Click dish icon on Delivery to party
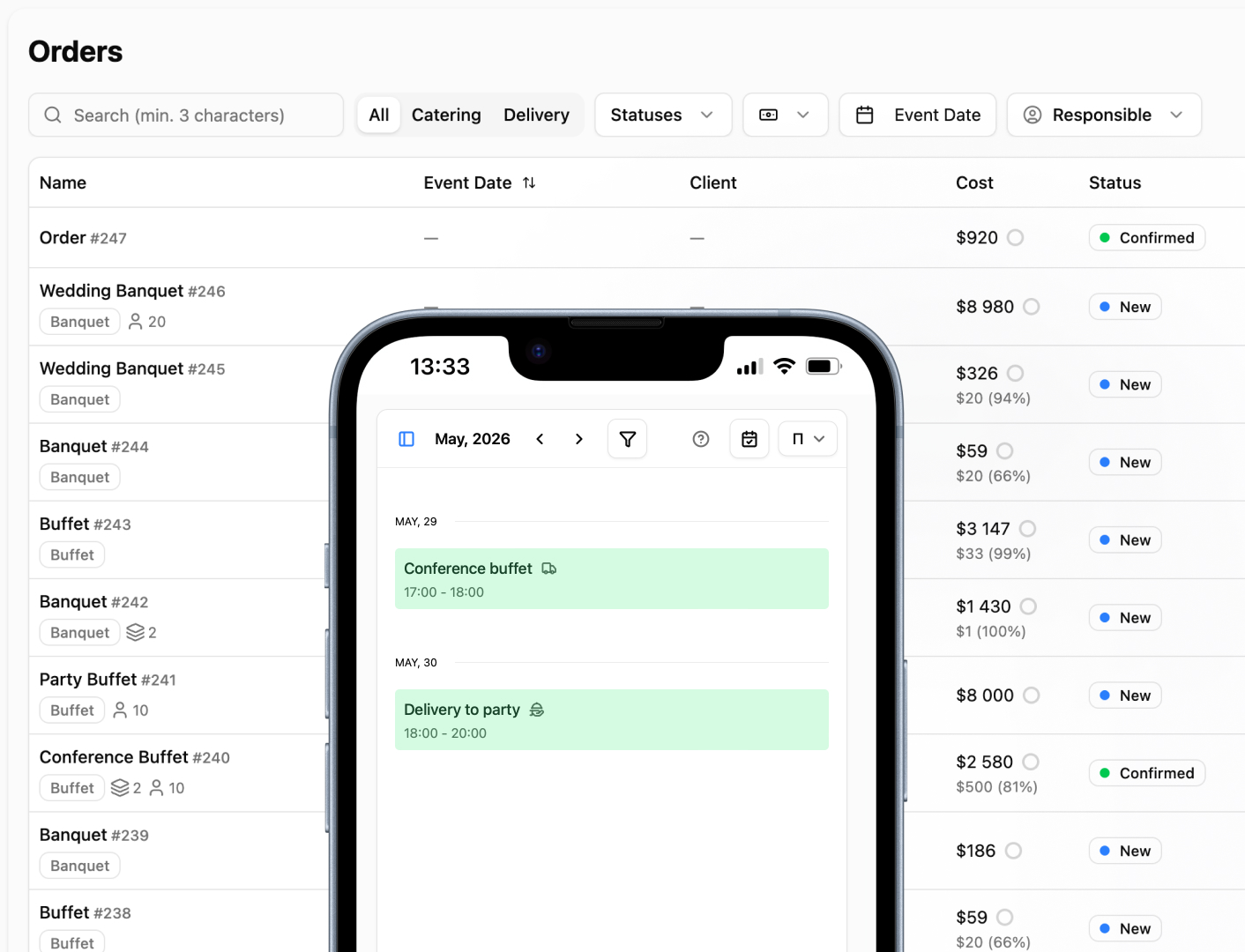The height and width of the screenshot is (952, 1245). (537, 710)
